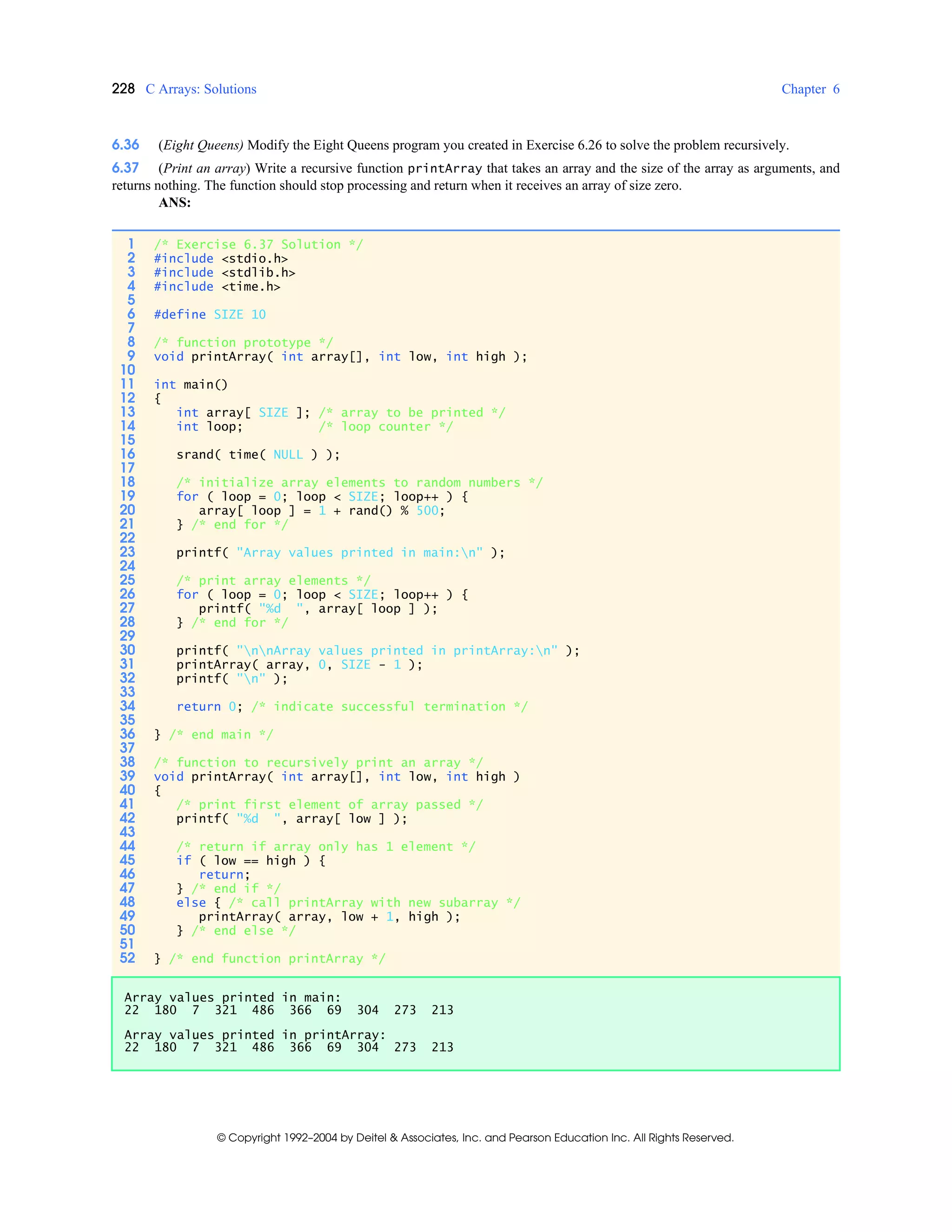The height and width of the screenshot is (1232, 952).
Task: Click the 'Chapter 6' header text
Action: (810, 89)
